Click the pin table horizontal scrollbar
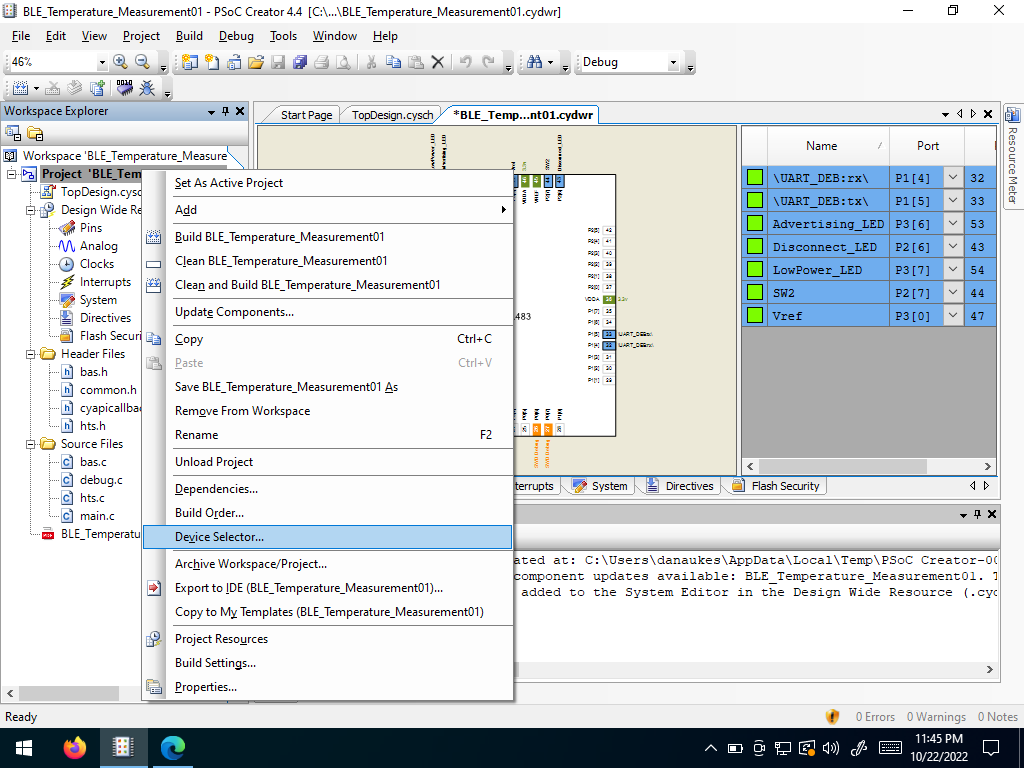The height and width of the screenshot is (768, 1024). click(x=842, y=466)
